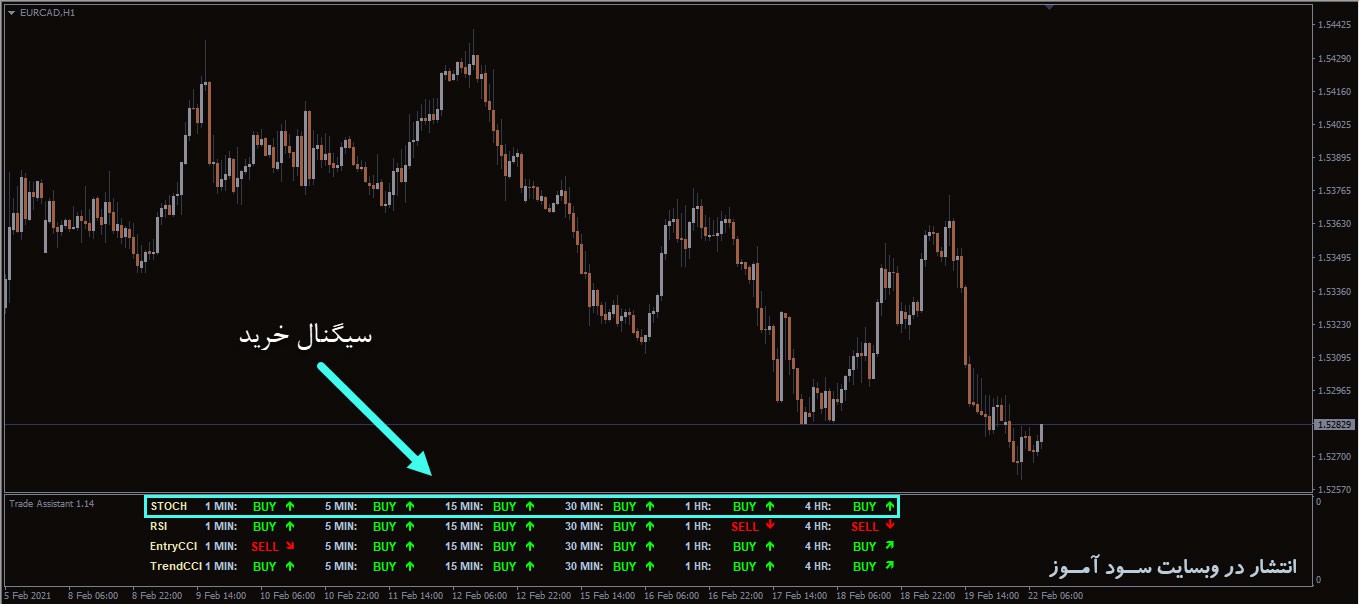Click the RSI 1 HR SELL signal text

(x=745, y=527)
